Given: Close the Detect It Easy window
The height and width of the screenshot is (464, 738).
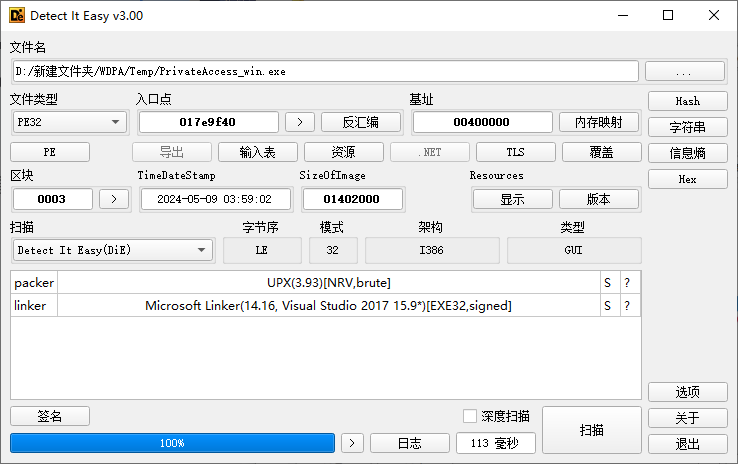Looking at the screenshot, I should coord(714,16).
